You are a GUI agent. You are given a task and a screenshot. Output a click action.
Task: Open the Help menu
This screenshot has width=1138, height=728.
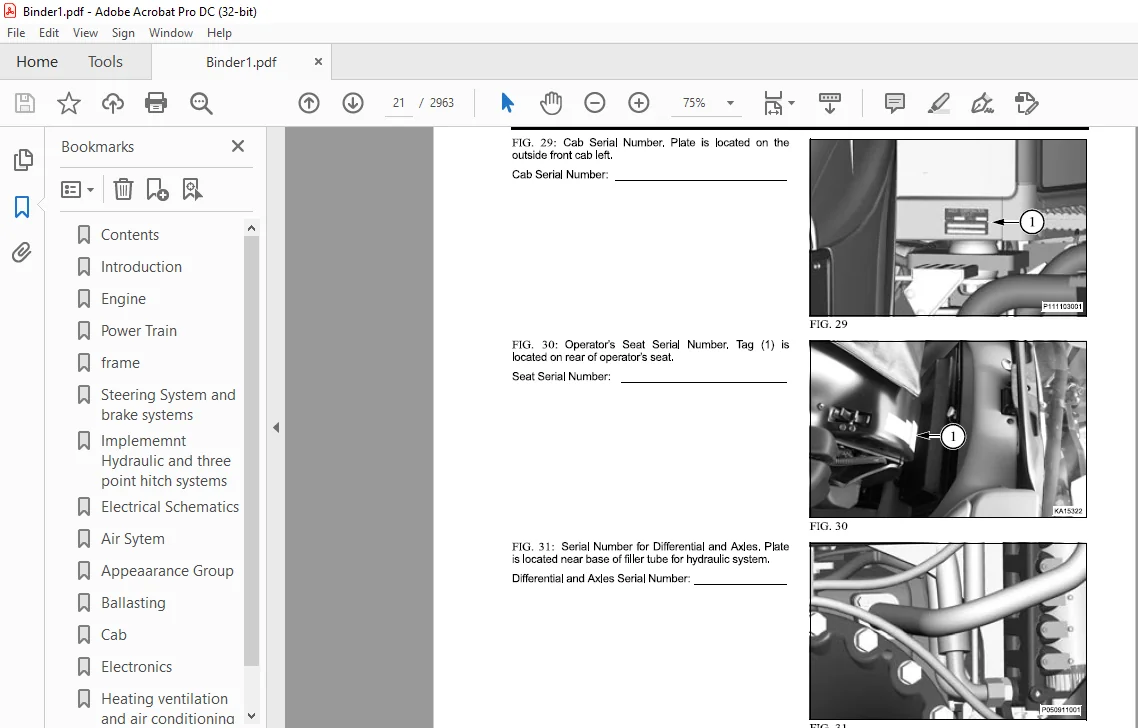click(219, 33)
